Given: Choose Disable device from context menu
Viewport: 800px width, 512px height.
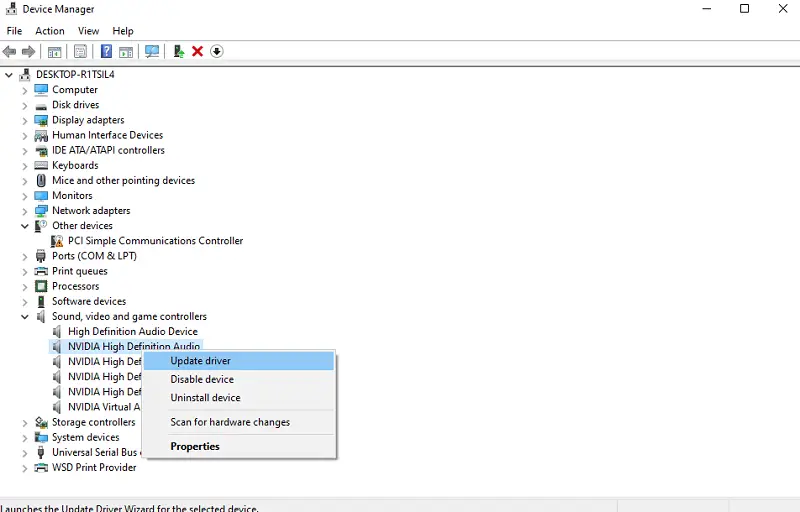Looking at the screenshot, I should click(239, 379).
